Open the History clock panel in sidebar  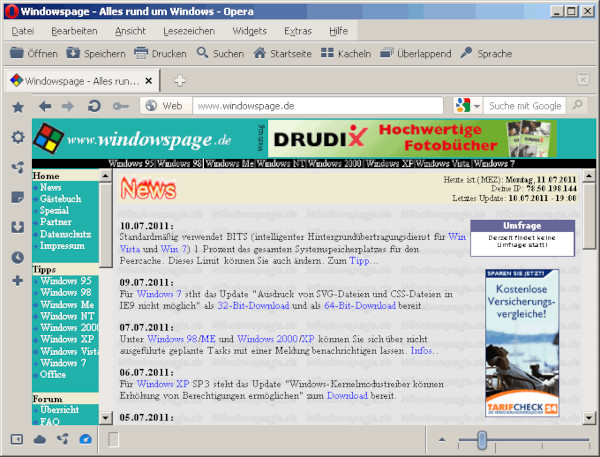click(17, 257)
